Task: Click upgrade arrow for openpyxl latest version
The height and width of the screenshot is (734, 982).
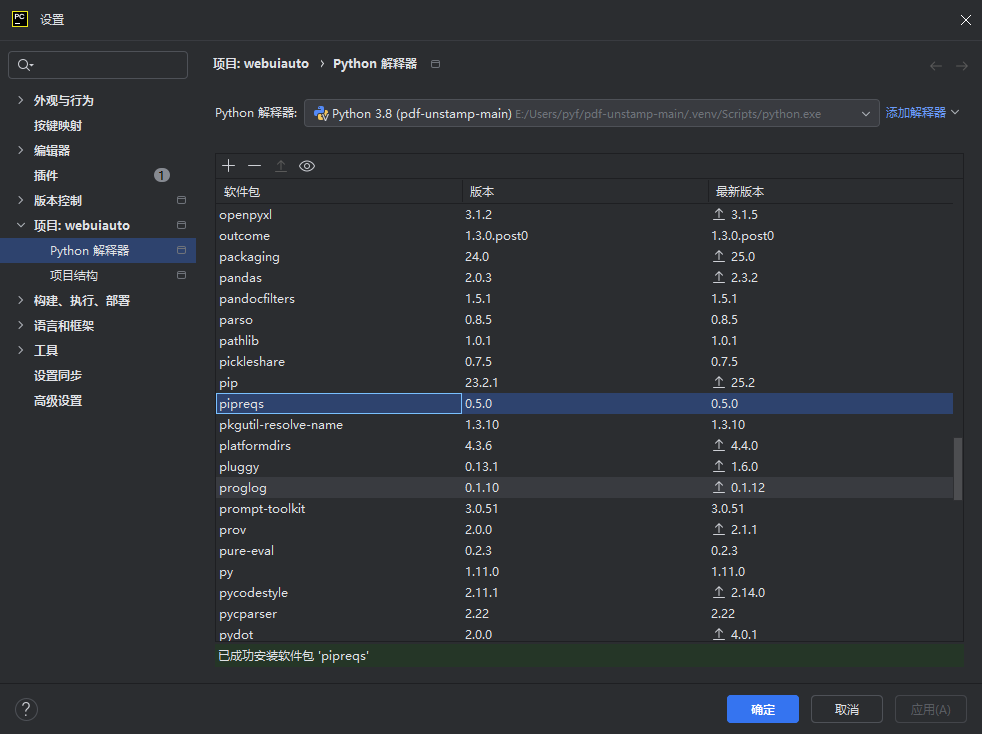Action: (x=718, y=215)
